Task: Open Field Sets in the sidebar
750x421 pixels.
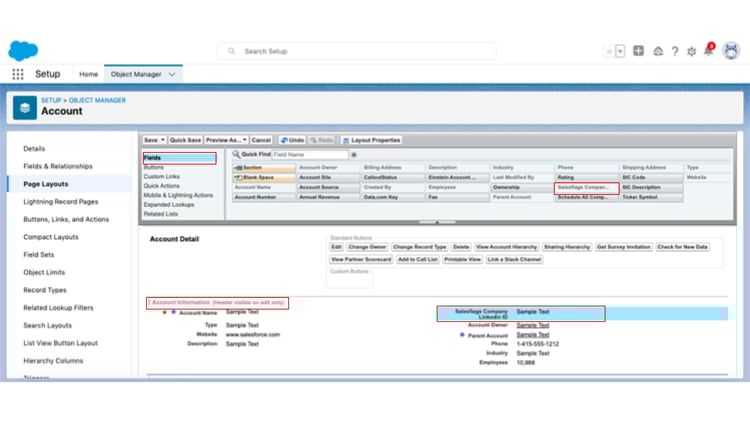Action: [39, 255]
